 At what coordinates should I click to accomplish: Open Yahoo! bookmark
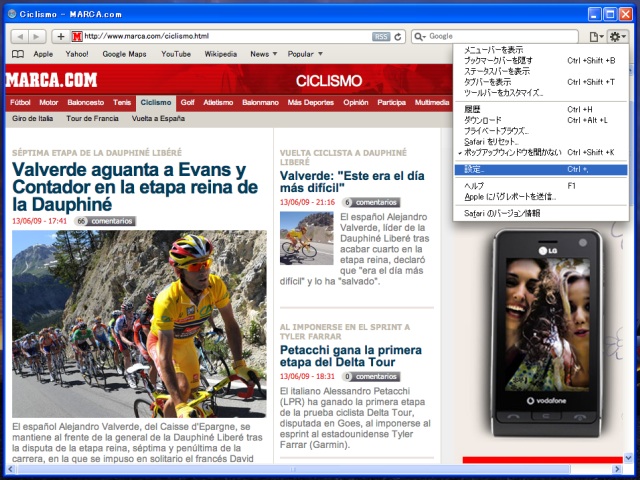pos(77,54)
